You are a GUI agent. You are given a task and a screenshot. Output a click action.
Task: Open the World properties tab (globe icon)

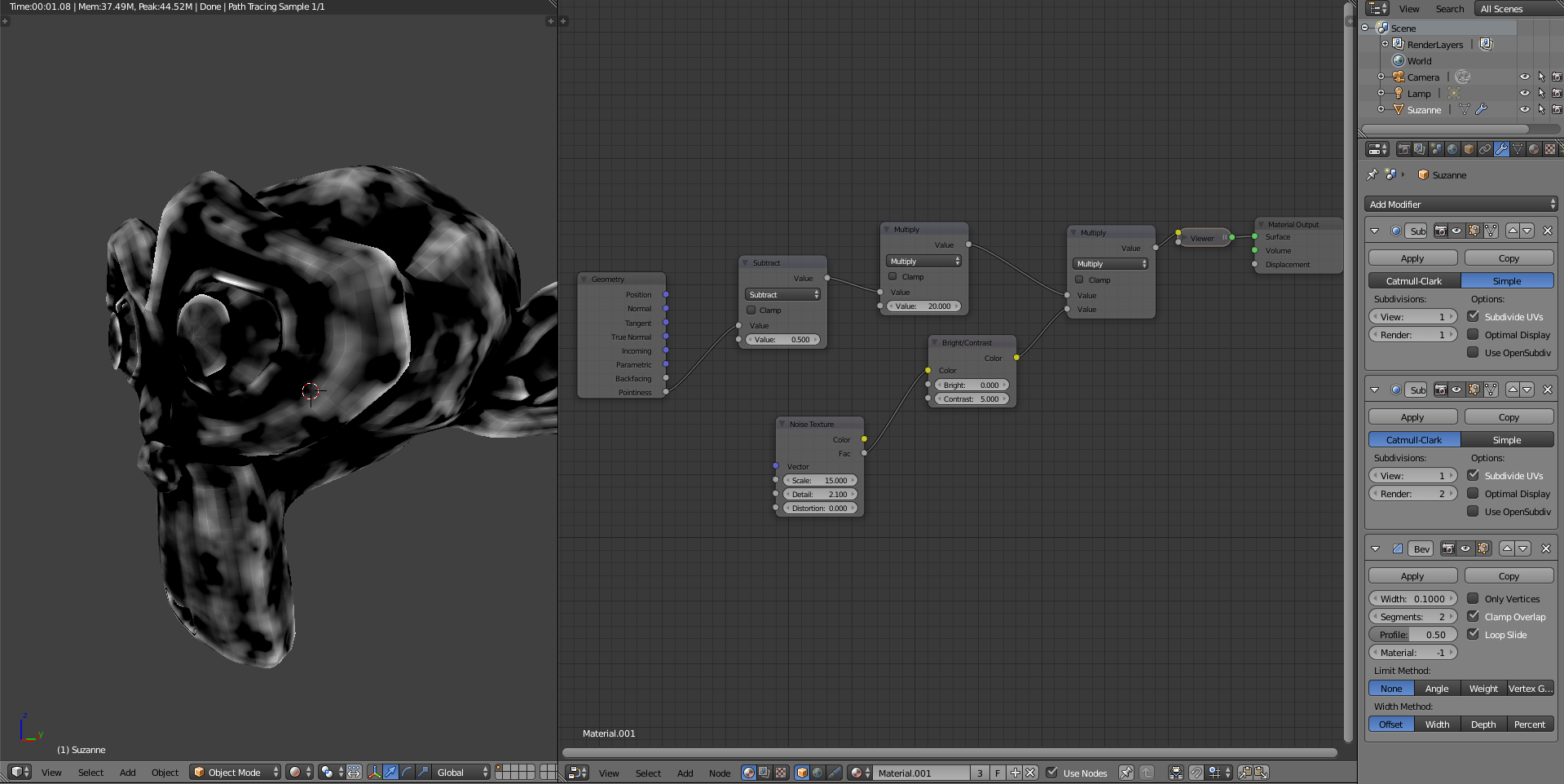[1452, 149]
